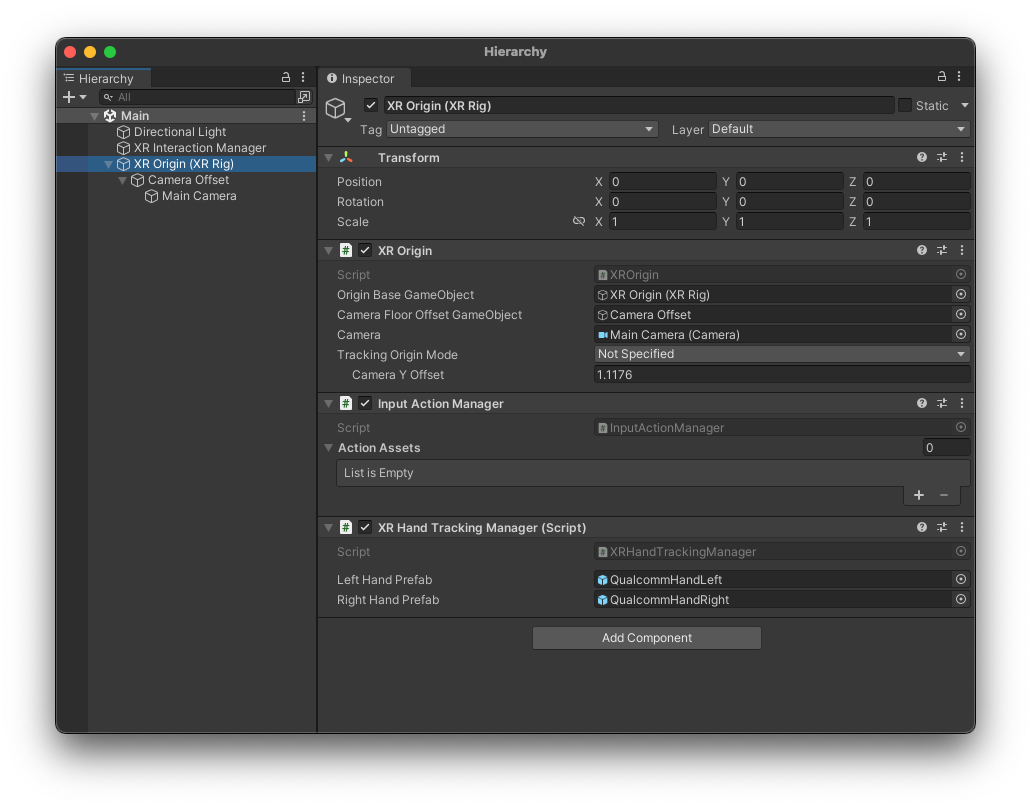Open Tracking Origin Mode dropdown
Screen dimensions: 1031x807
(782, 354)
